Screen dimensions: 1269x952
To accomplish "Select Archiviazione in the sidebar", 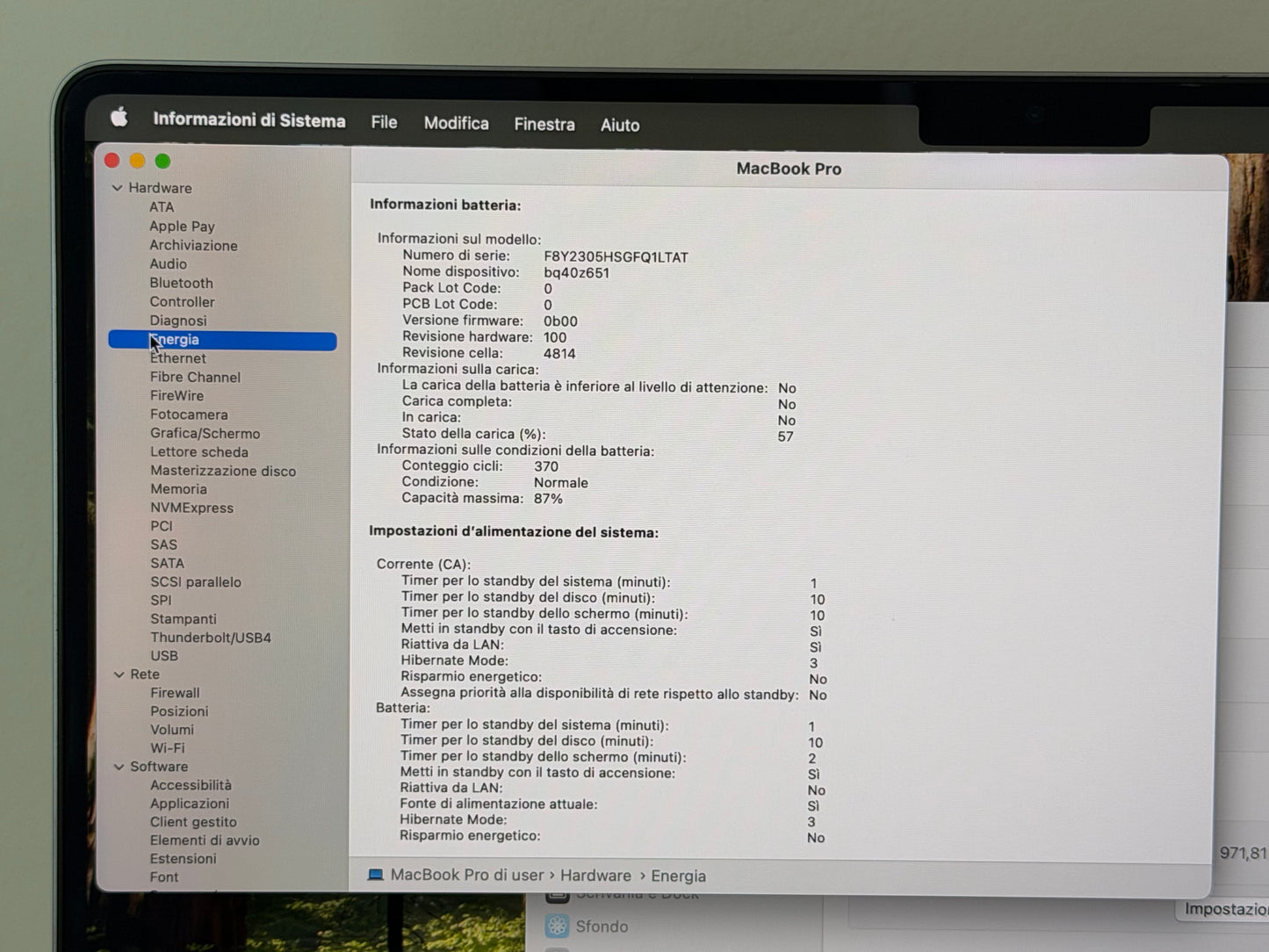I will [193, 246].
